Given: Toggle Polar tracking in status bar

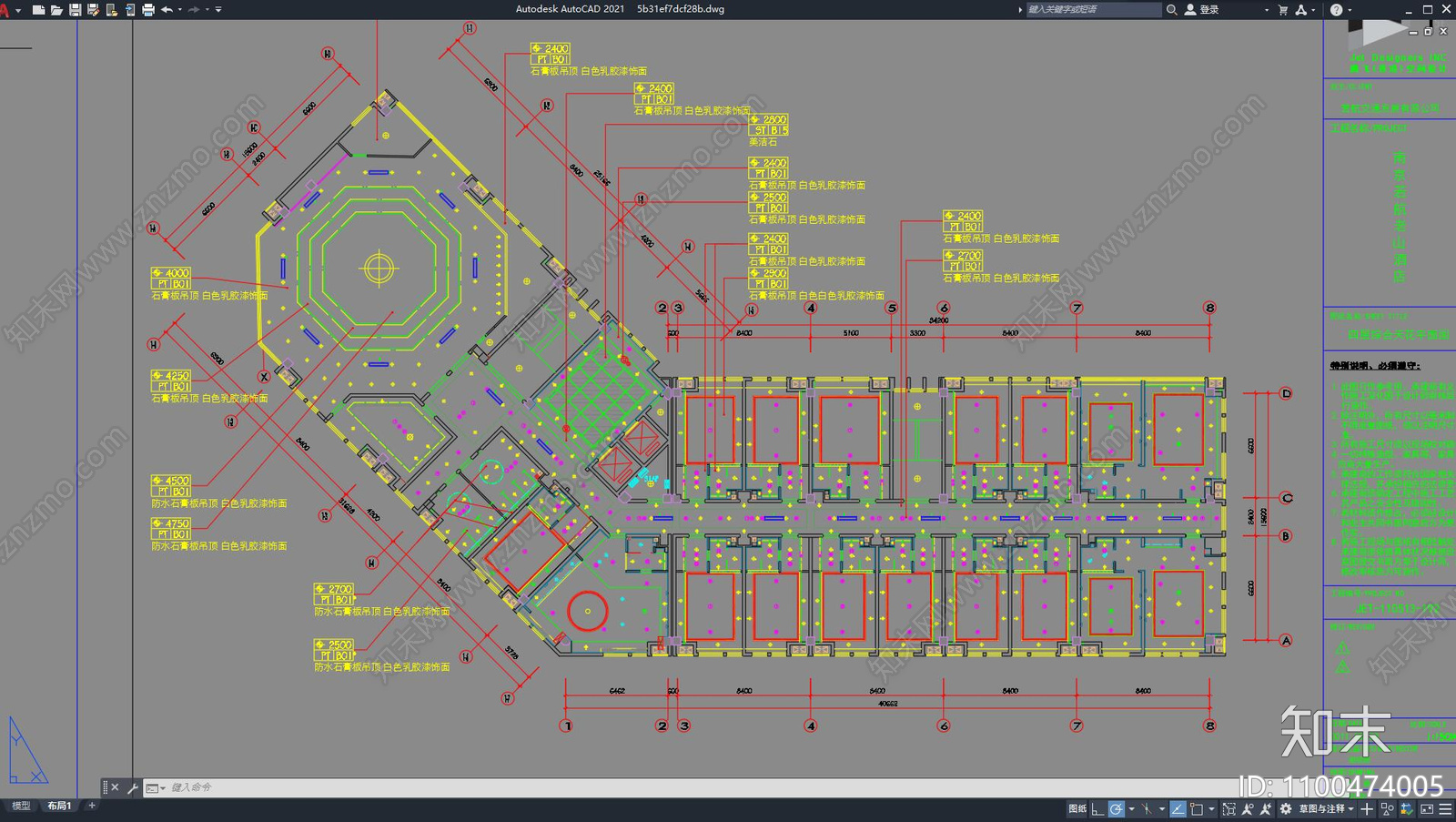Looking at the screenshot, I should (x=1117, y=808).
